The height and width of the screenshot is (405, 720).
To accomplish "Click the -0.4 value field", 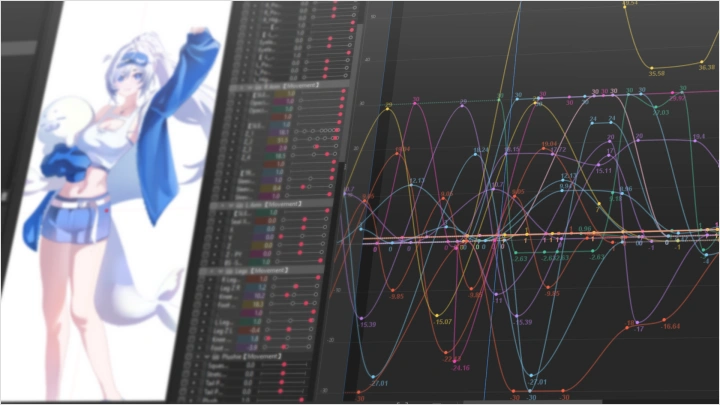I will click(x=251, y=331).
